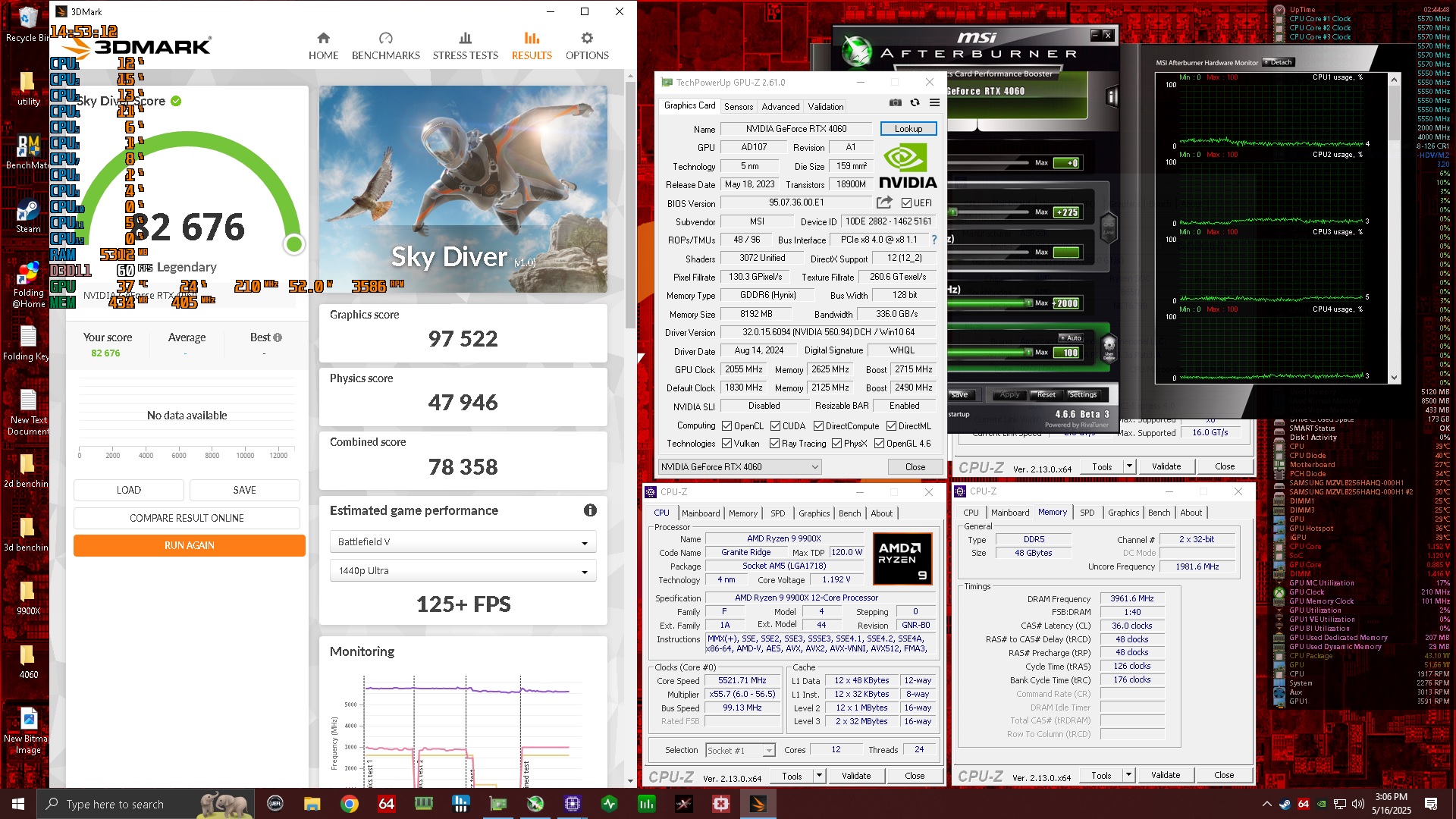Click the Sky Diver benchmark thumbnail
Viewport: 1456px width, 819px height.
click(x=463, y=189)
